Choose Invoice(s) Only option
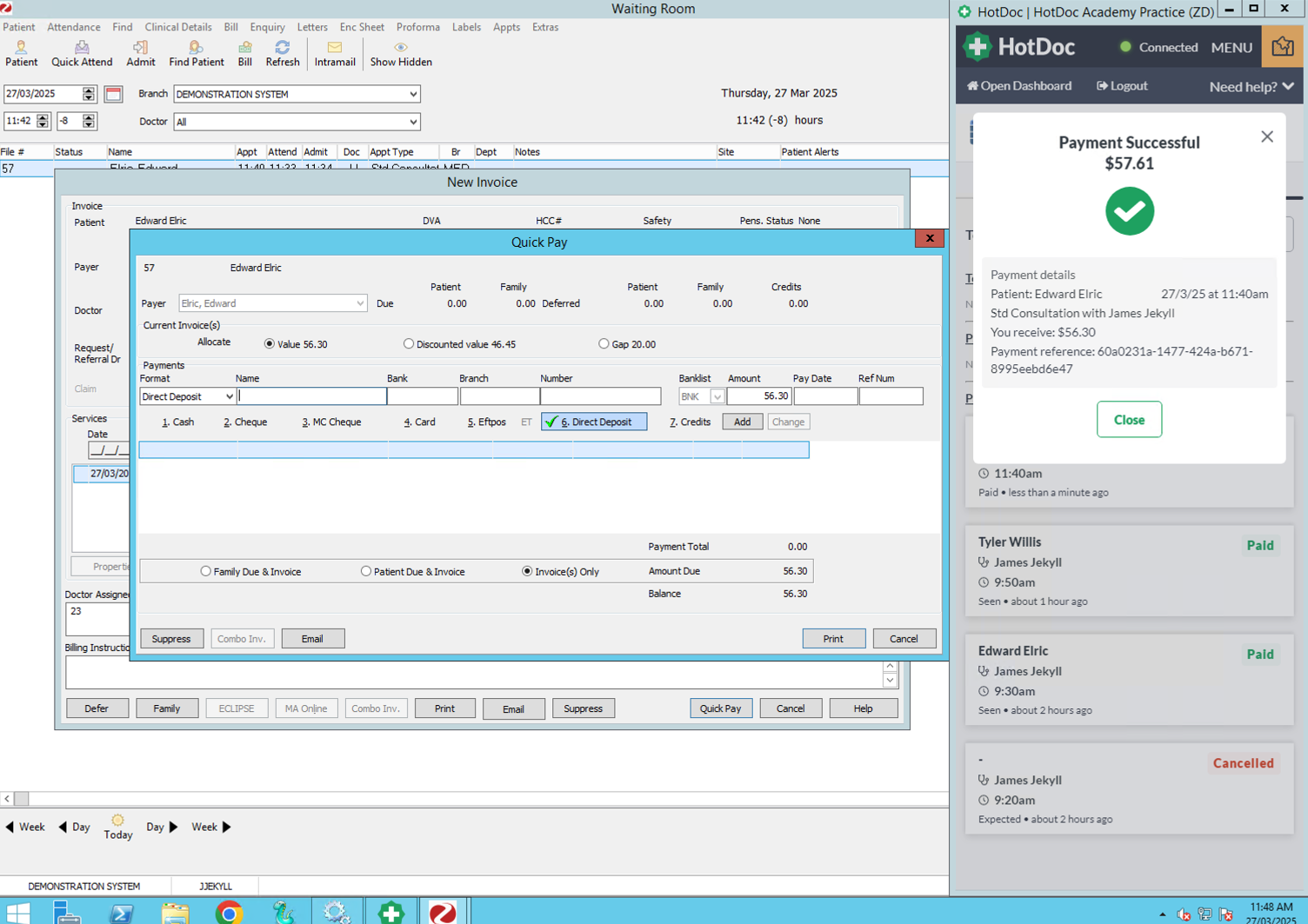 (x=526, y=572)
